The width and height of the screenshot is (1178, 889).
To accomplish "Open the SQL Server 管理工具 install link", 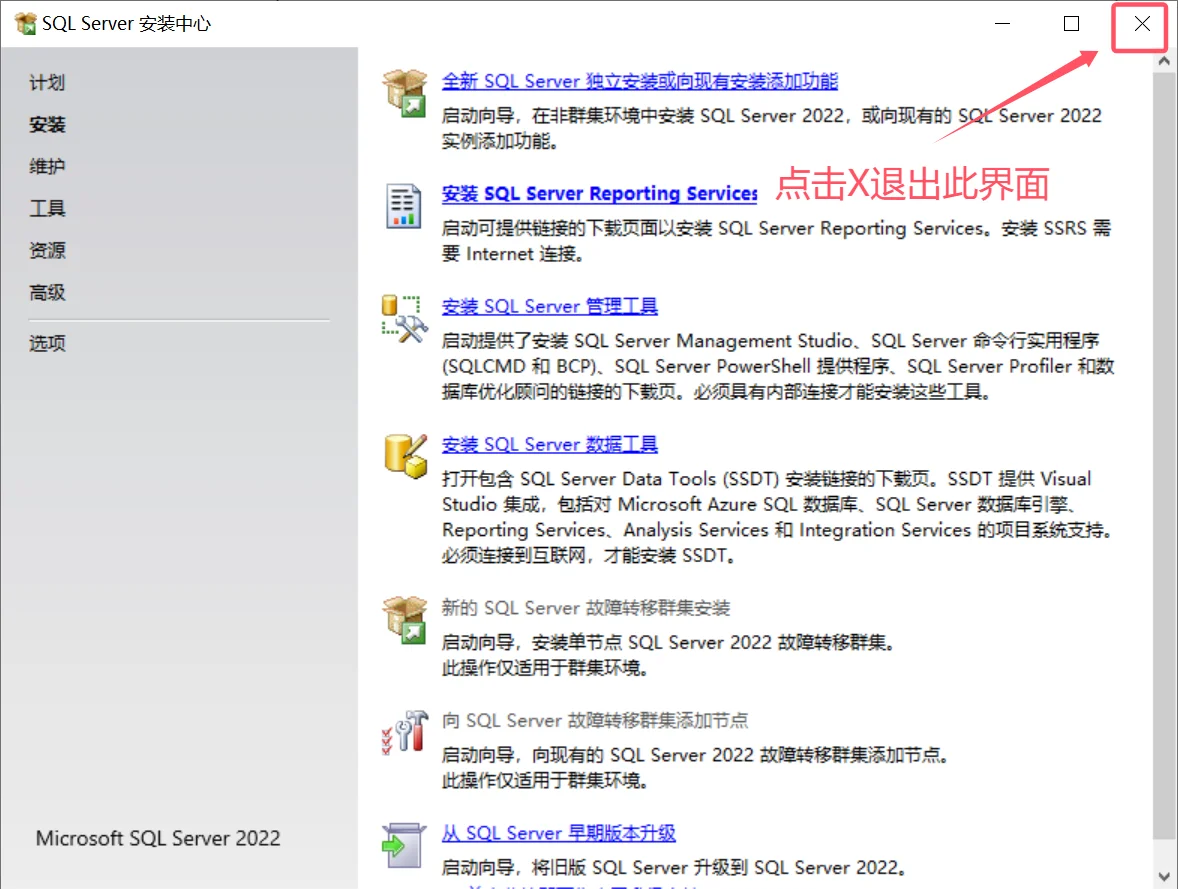I will click(549, 306).
